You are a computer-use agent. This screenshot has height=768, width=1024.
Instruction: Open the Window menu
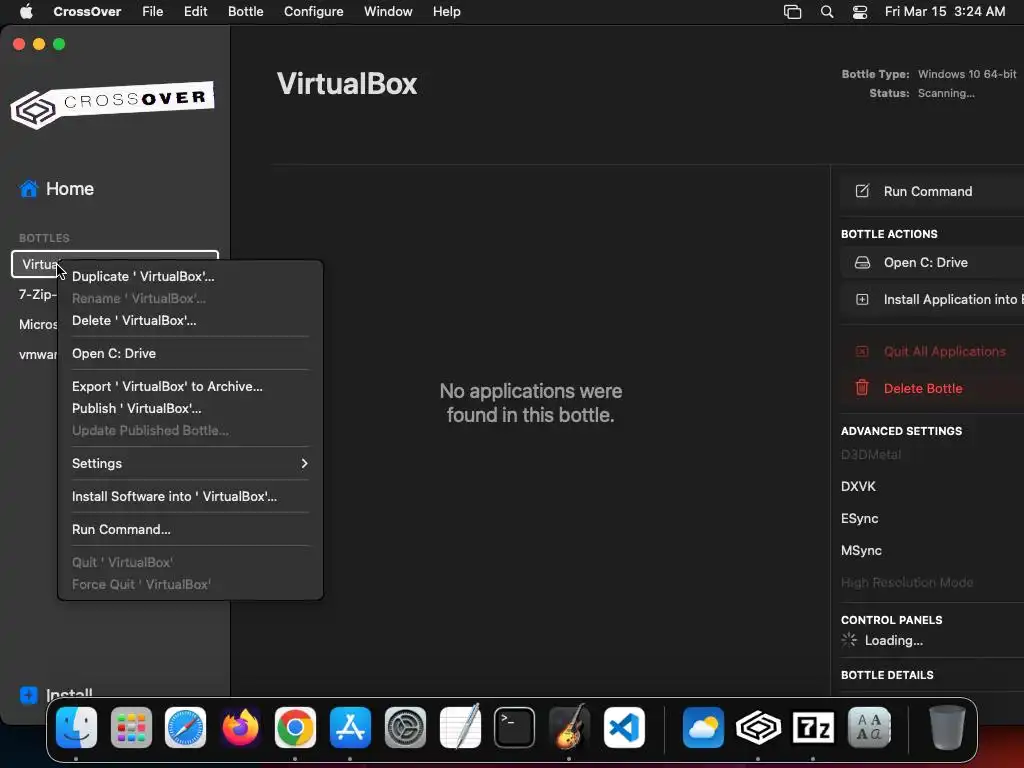point(388,11)
